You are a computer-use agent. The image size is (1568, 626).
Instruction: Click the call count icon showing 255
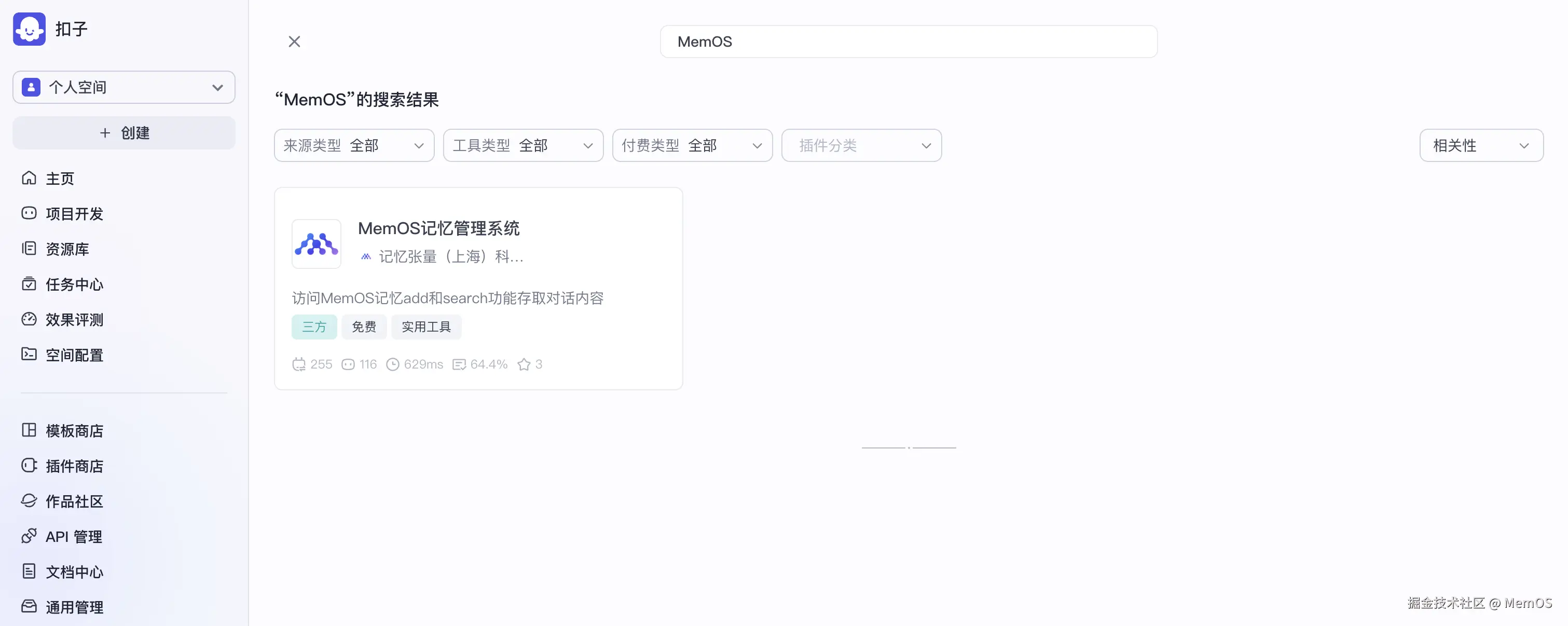click(x=299, y=364)
